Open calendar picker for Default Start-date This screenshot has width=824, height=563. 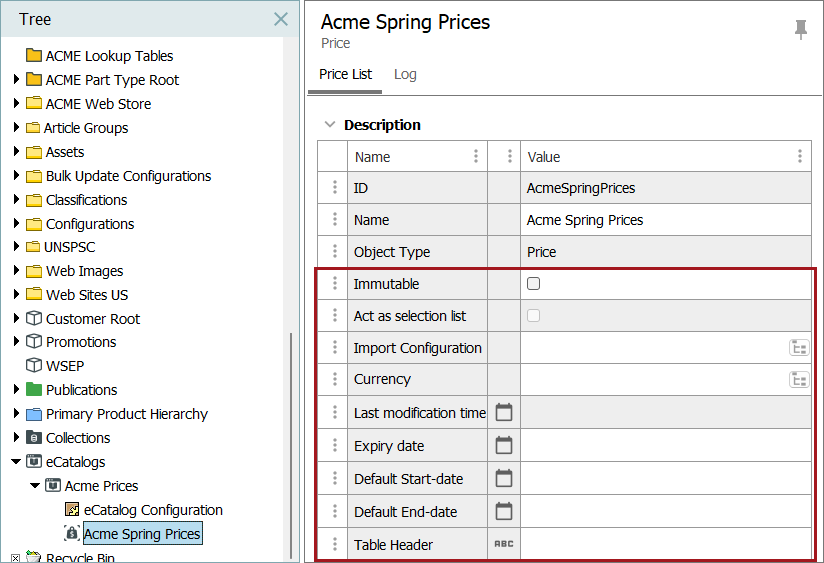tap(503, 478)
